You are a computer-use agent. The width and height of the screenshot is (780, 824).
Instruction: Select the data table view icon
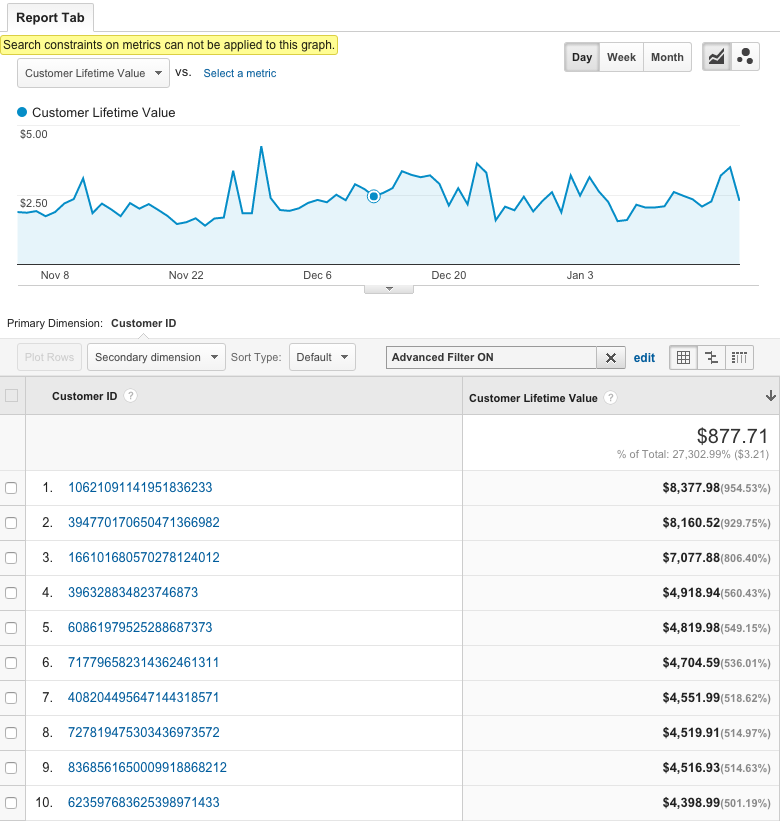683,358
